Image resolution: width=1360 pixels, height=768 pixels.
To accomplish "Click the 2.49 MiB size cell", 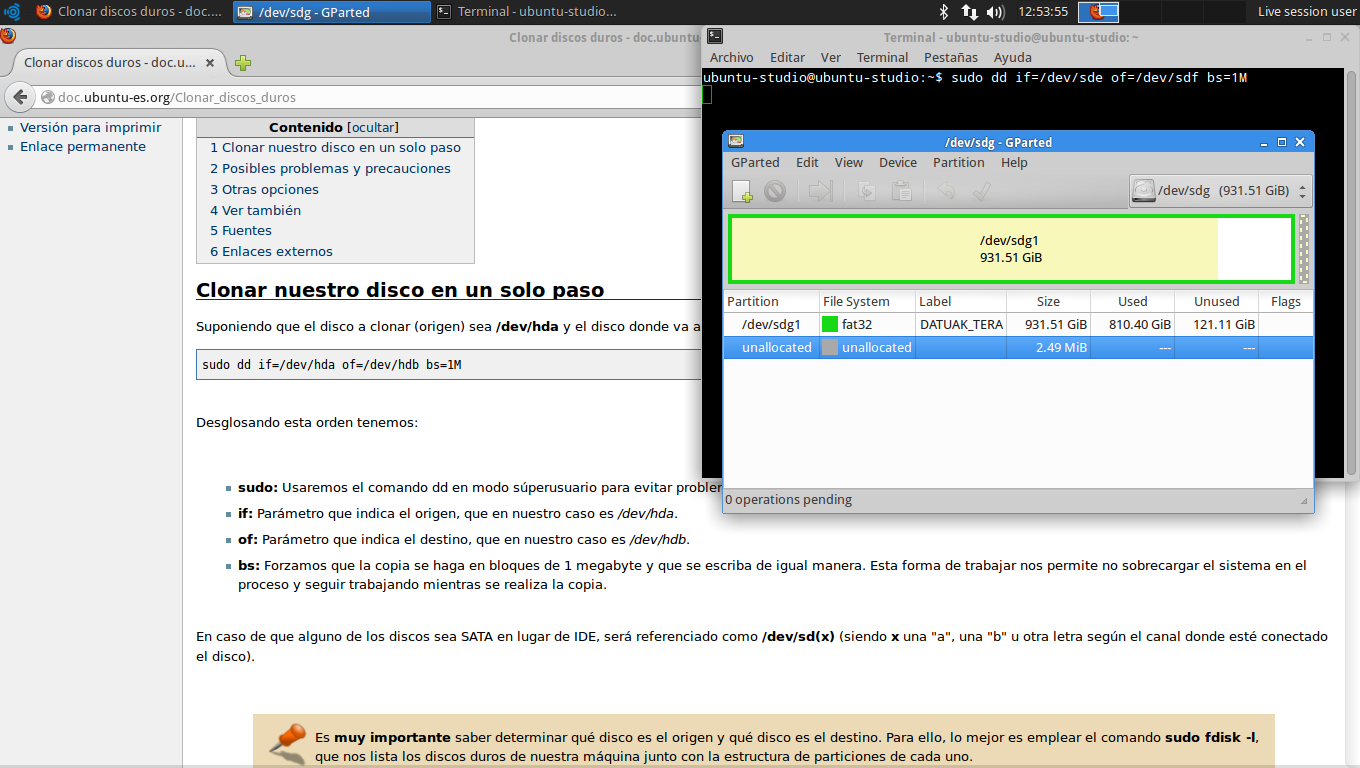I will click(1048, 347).
